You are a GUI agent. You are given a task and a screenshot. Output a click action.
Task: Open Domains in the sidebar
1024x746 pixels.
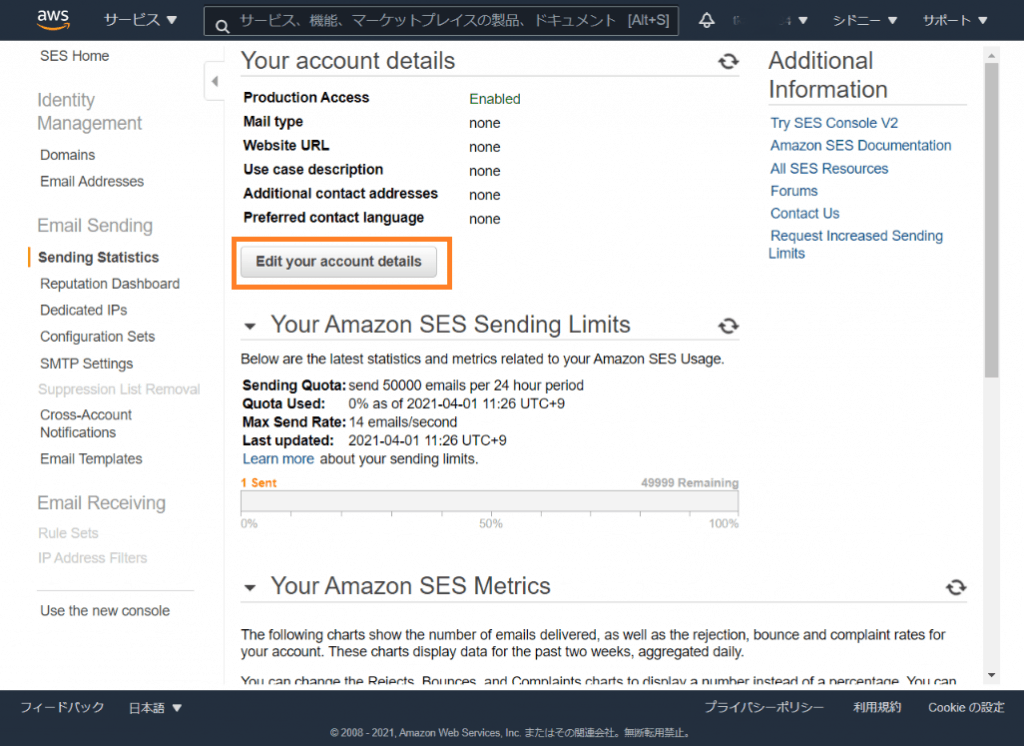[x=67, y=155]
